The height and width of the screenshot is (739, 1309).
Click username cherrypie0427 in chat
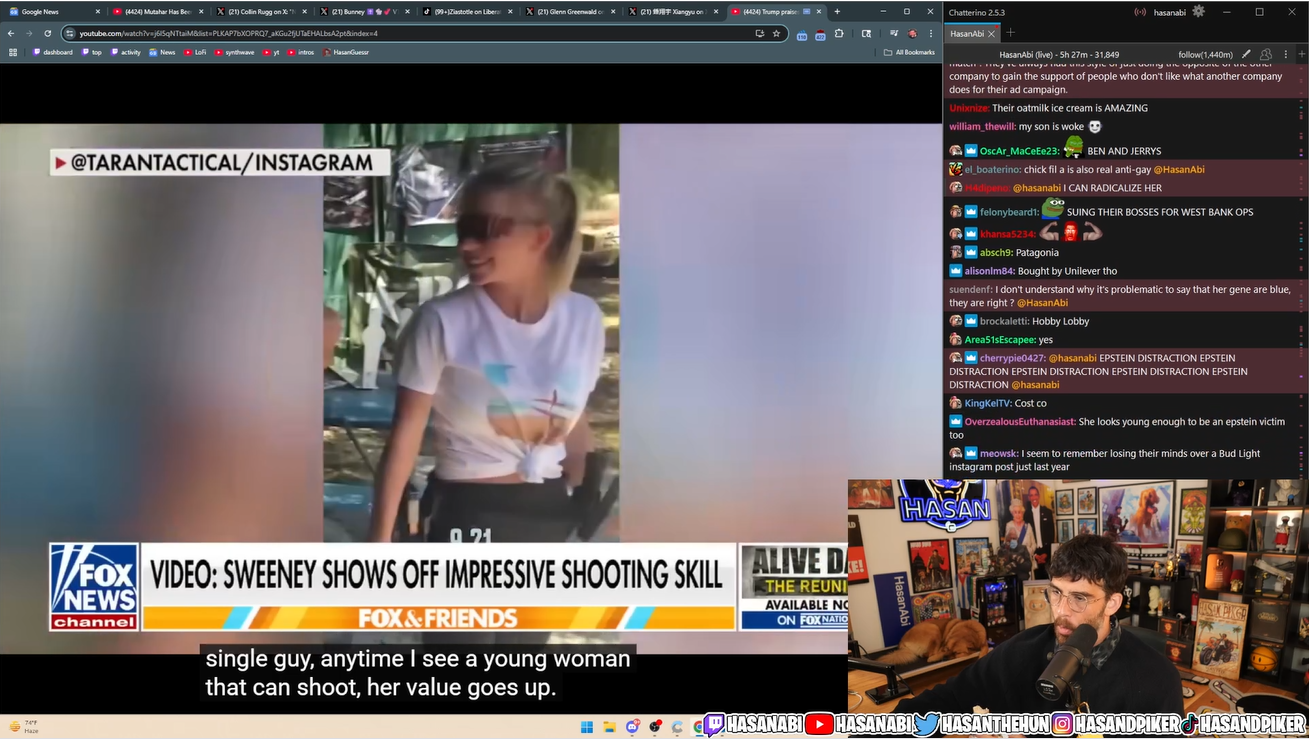(1012, 358)
